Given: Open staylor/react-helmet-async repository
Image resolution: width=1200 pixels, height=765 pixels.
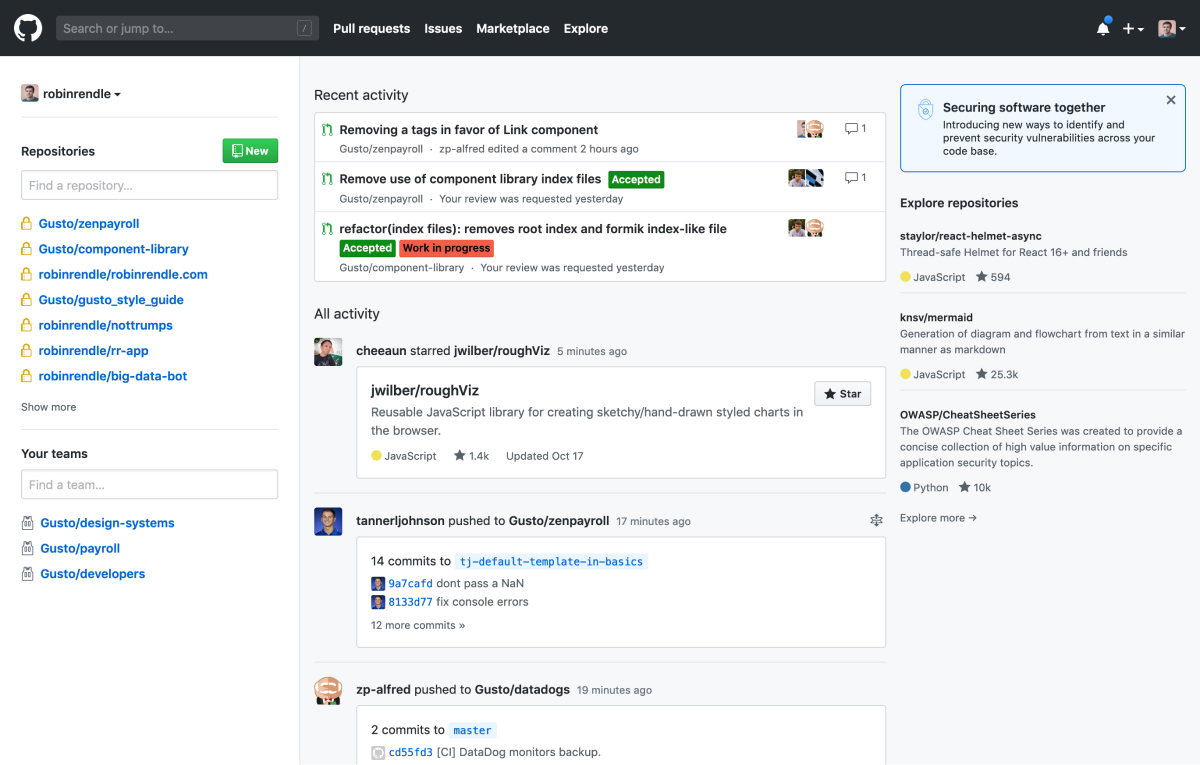Looking at the screenshot, I should point(970,236).
